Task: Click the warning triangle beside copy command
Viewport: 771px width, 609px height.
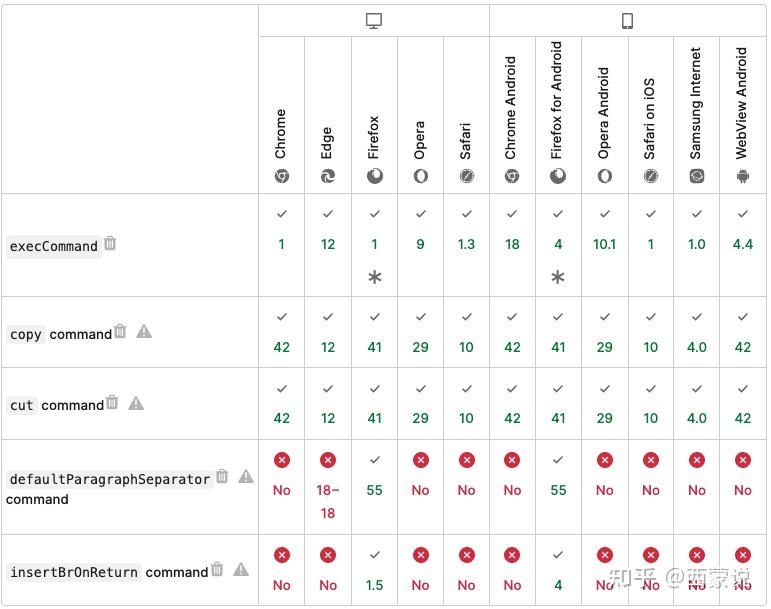Action: [144, 332]
